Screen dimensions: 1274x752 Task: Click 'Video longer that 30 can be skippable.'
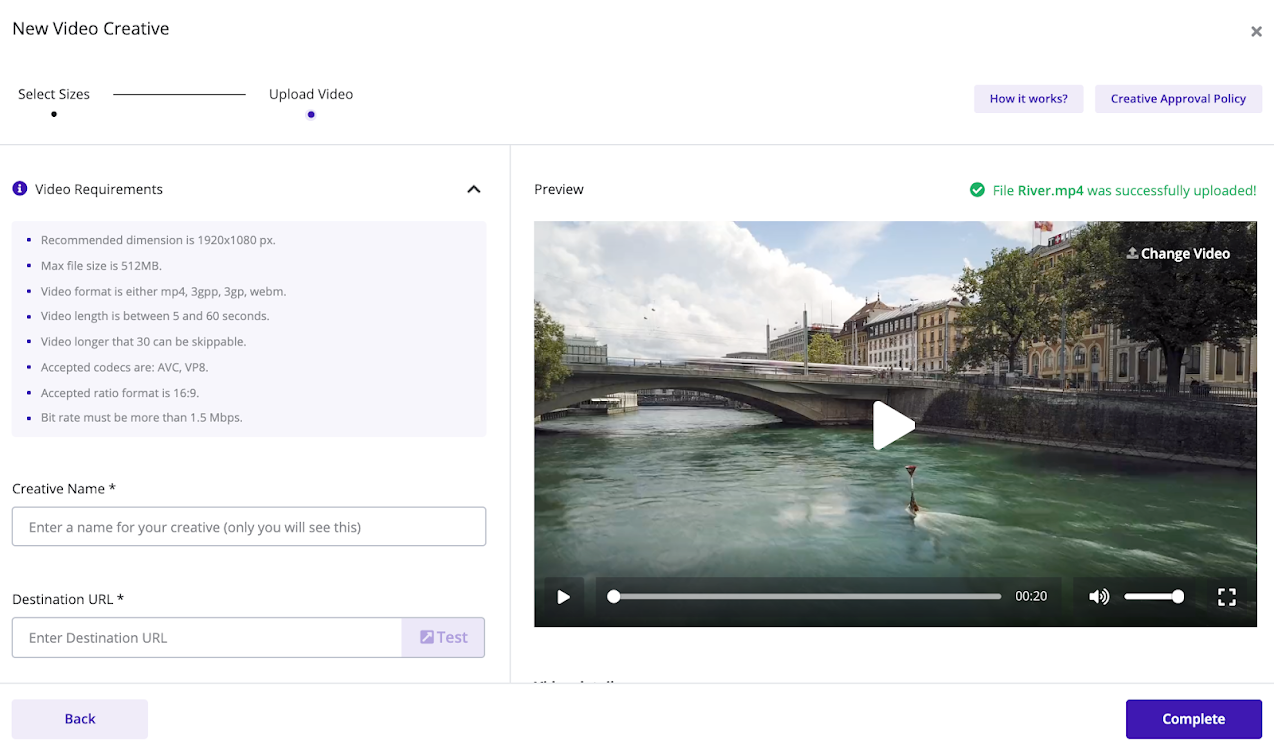point(143,342)
